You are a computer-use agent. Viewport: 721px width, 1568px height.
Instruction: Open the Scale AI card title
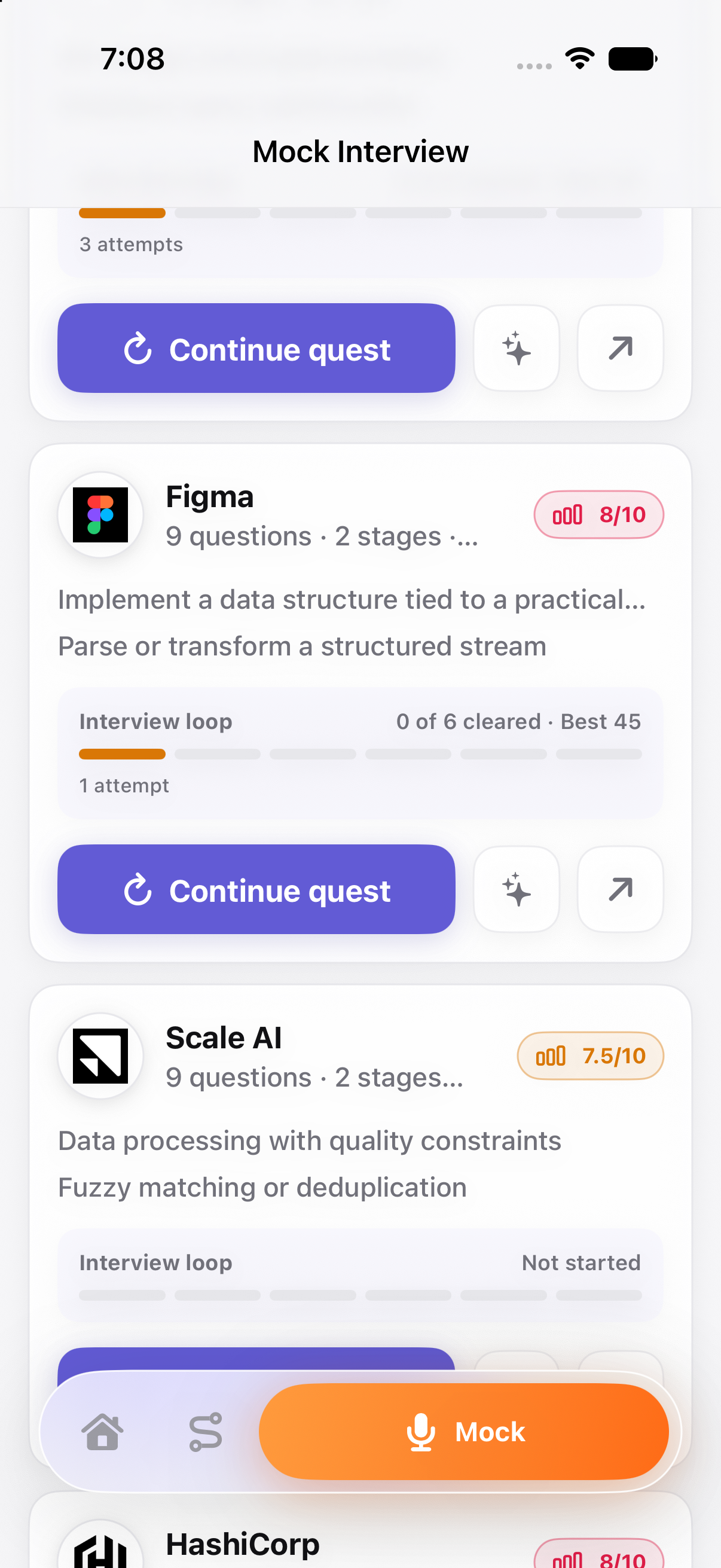coord(224,1038)
